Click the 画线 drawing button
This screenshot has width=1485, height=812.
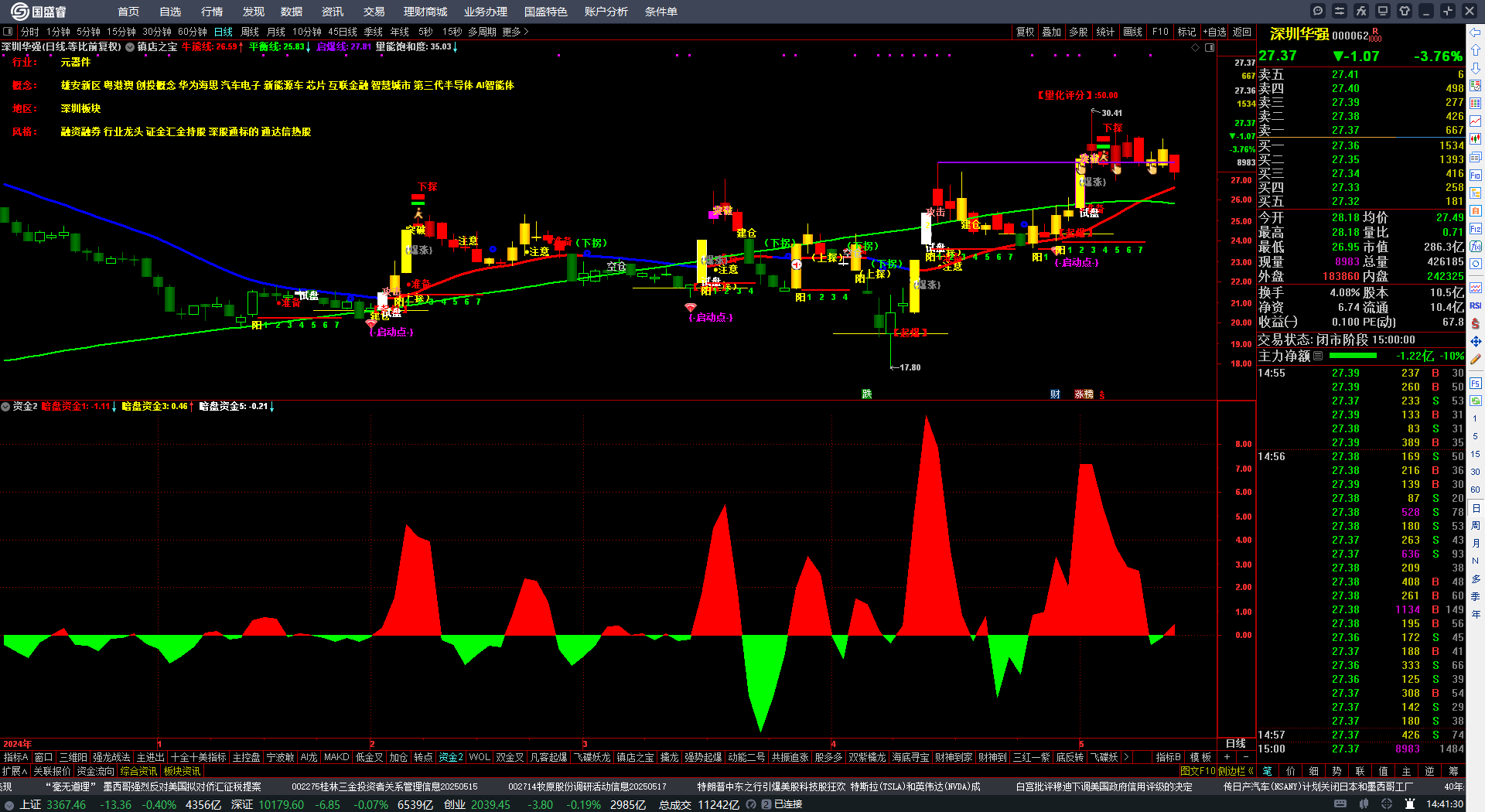(x=1133, y=32)
